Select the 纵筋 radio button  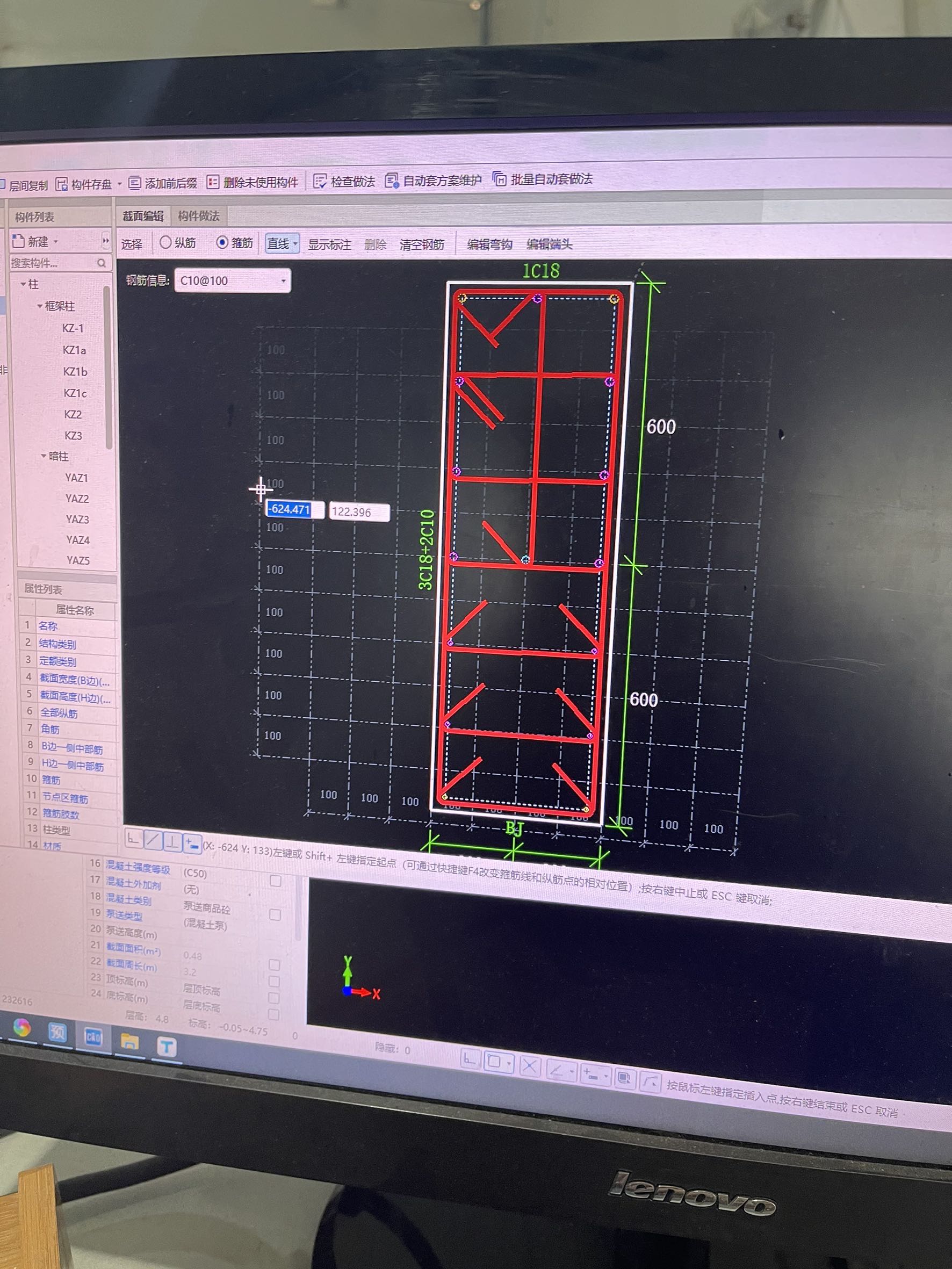[165, 242]
